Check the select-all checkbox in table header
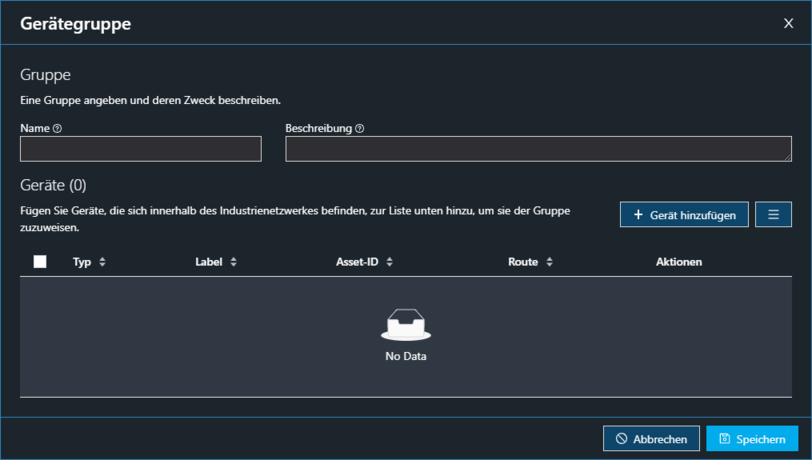812x460 pixels. (40, 262)
